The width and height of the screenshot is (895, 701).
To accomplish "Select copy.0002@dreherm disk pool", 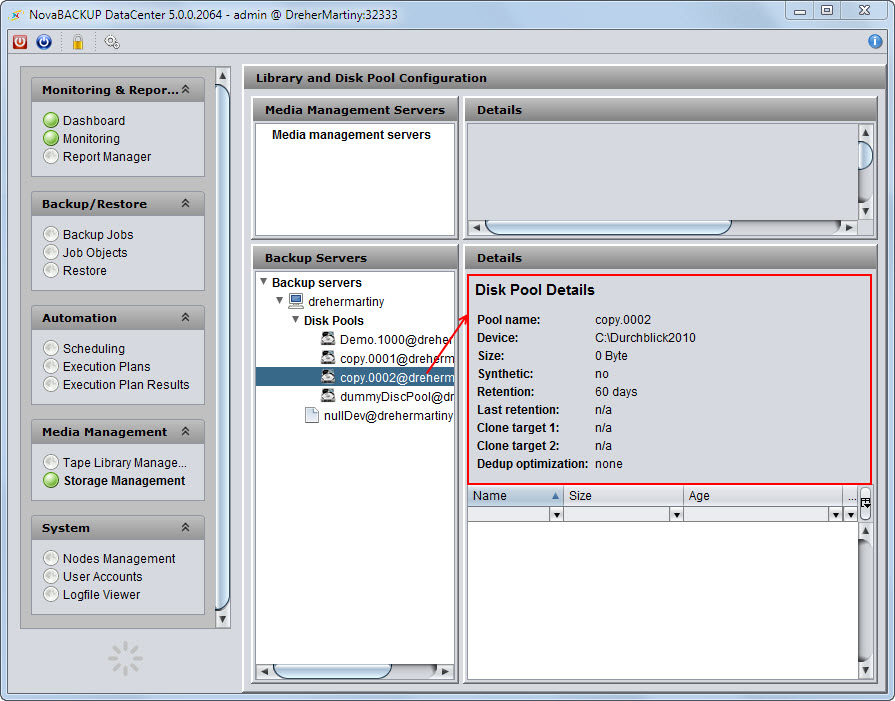I will coord(355,377).
